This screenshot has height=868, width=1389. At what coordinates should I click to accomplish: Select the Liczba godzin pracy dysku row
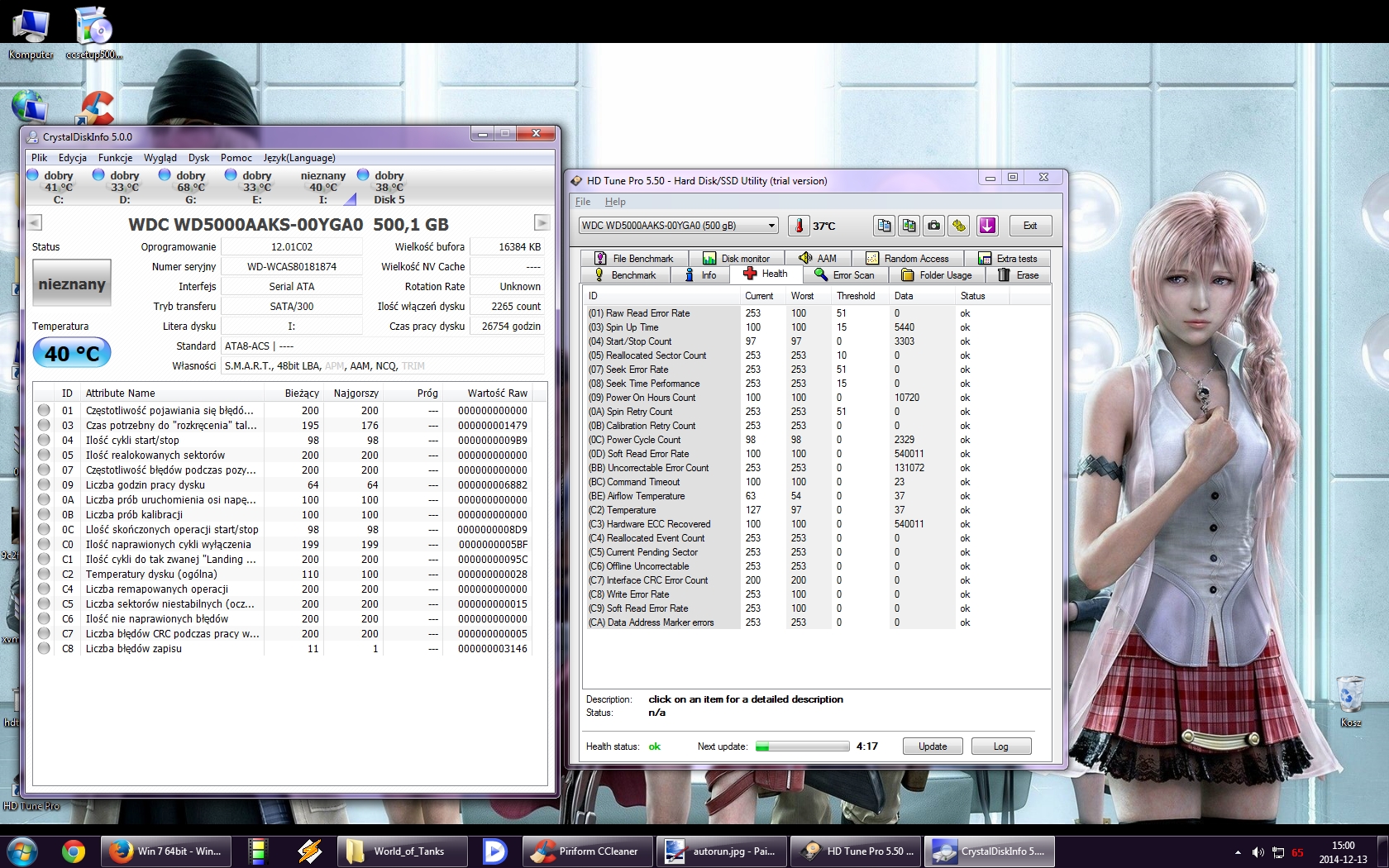pos(290,485)
